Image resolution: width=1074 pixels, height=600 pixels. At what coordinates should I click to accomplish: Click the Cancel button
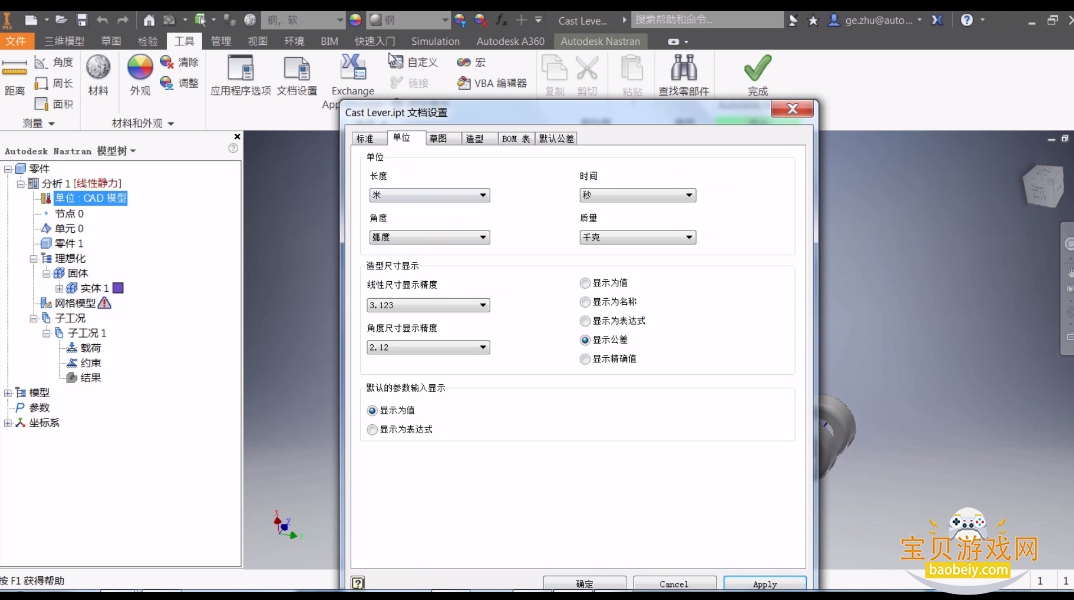pos(674,584)
